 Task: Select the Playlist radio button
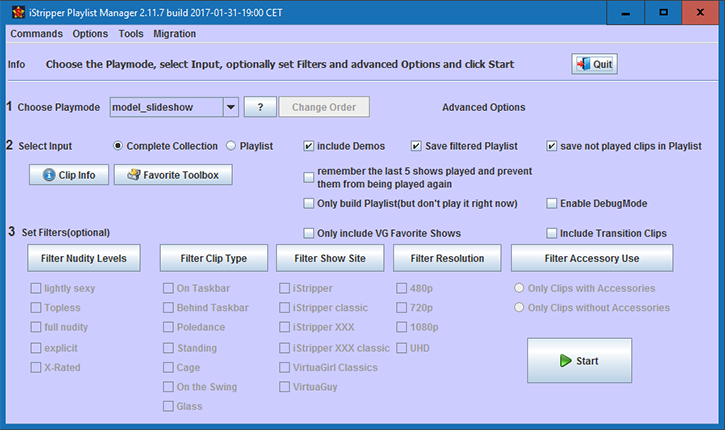point(231,146)
